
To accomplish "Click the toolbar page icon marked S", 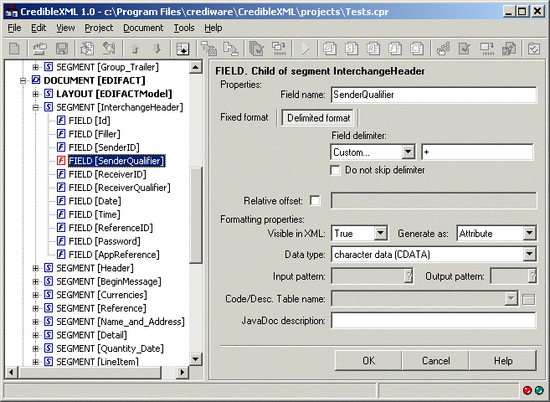I will click(x=351, y=48).
